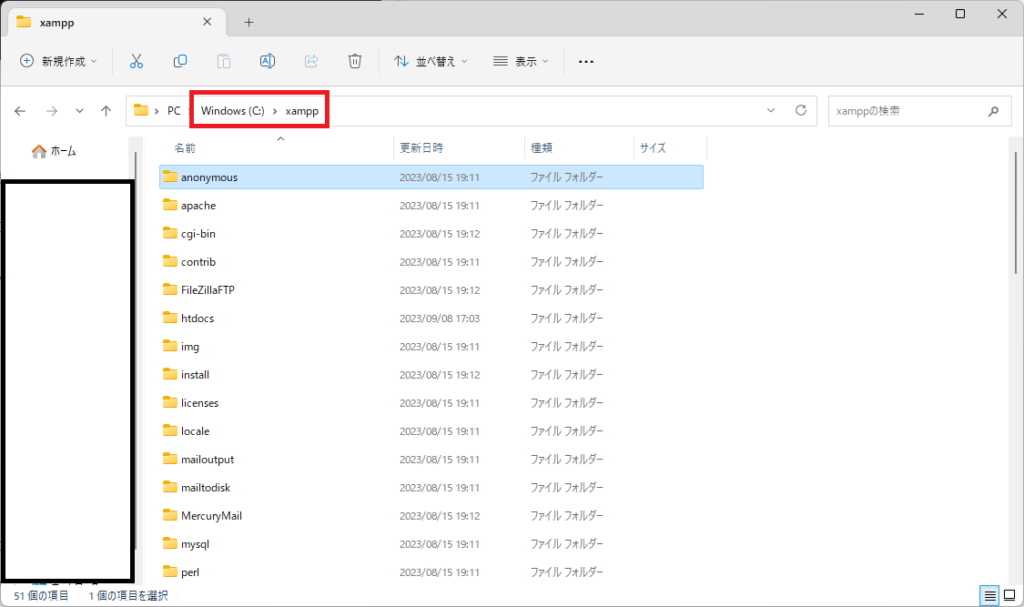This screenshot has width=1024, height=607.
Task: Select the xampp tab
Action: pyautogui.click(x=118, y=22)
